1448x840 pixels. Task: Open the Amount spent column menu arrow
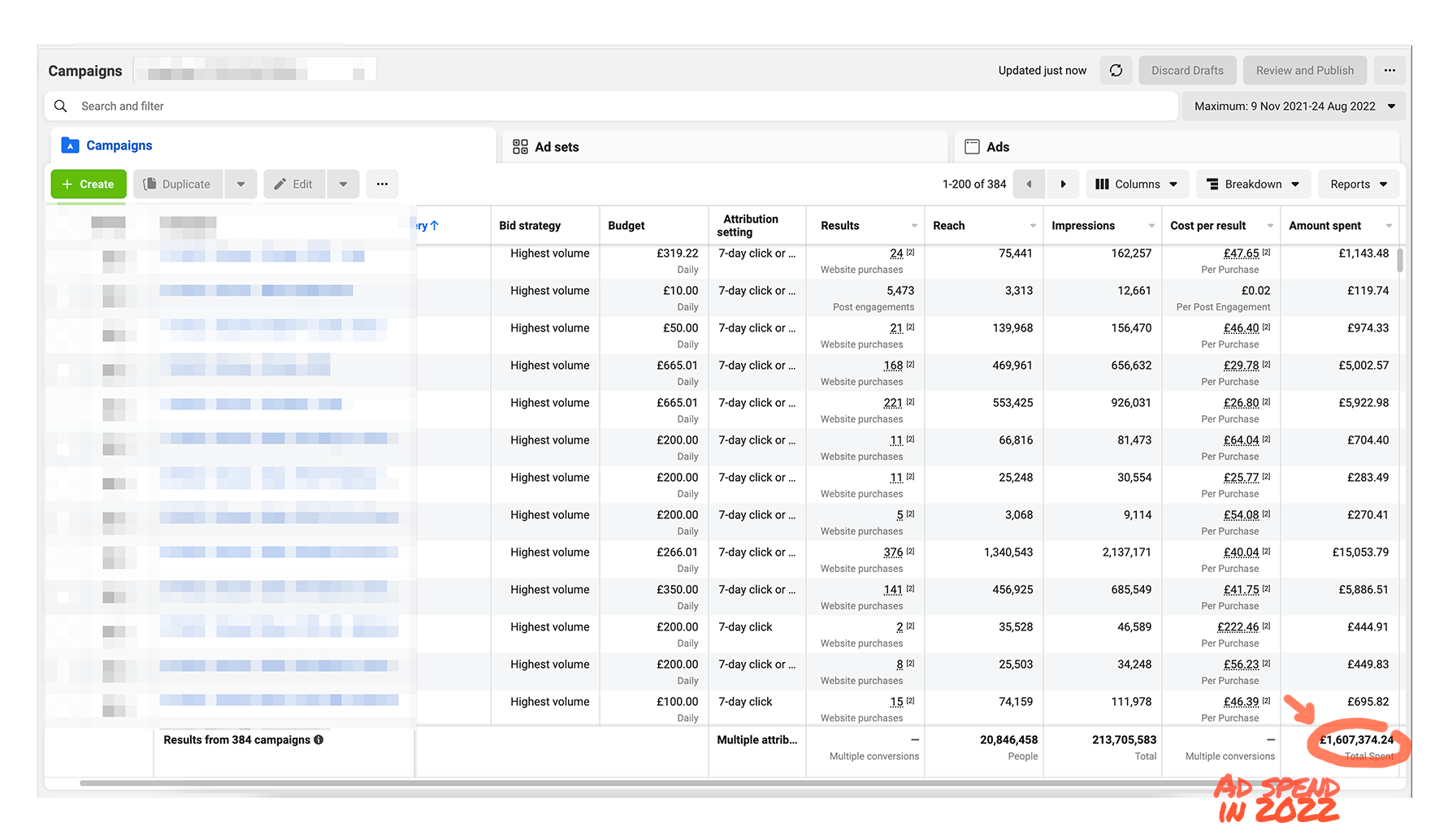pos(1389,226)
